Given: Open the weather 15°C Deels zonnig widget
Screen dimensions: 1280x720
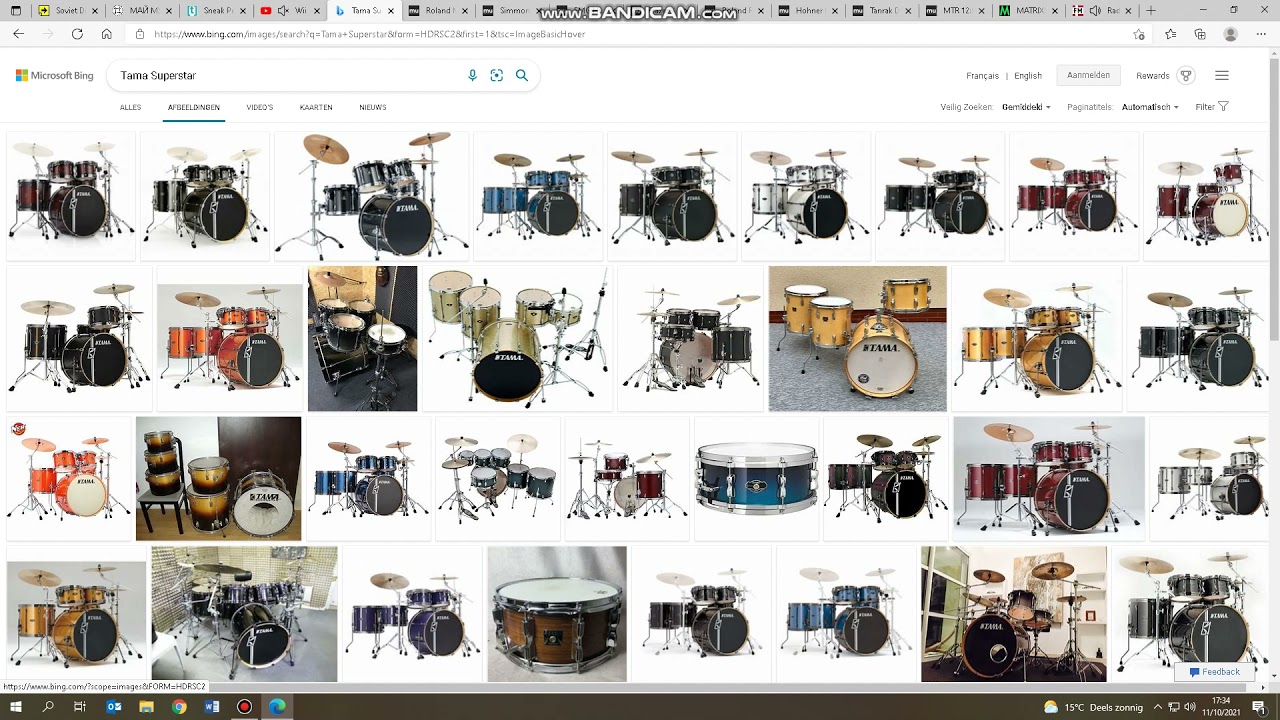Looking at the screenshot, I should pos(1092,707).
